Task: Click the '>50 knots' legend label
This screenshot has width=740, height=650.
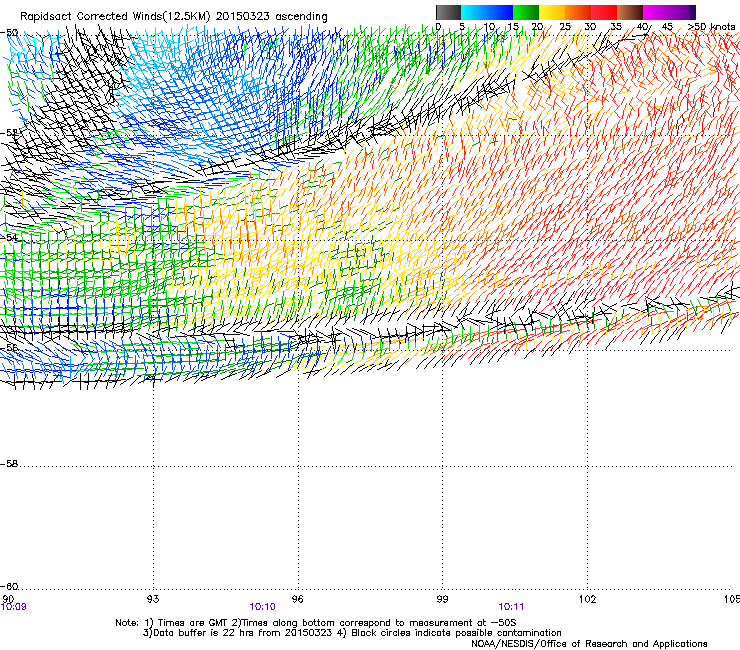Action: click(712, 26)
